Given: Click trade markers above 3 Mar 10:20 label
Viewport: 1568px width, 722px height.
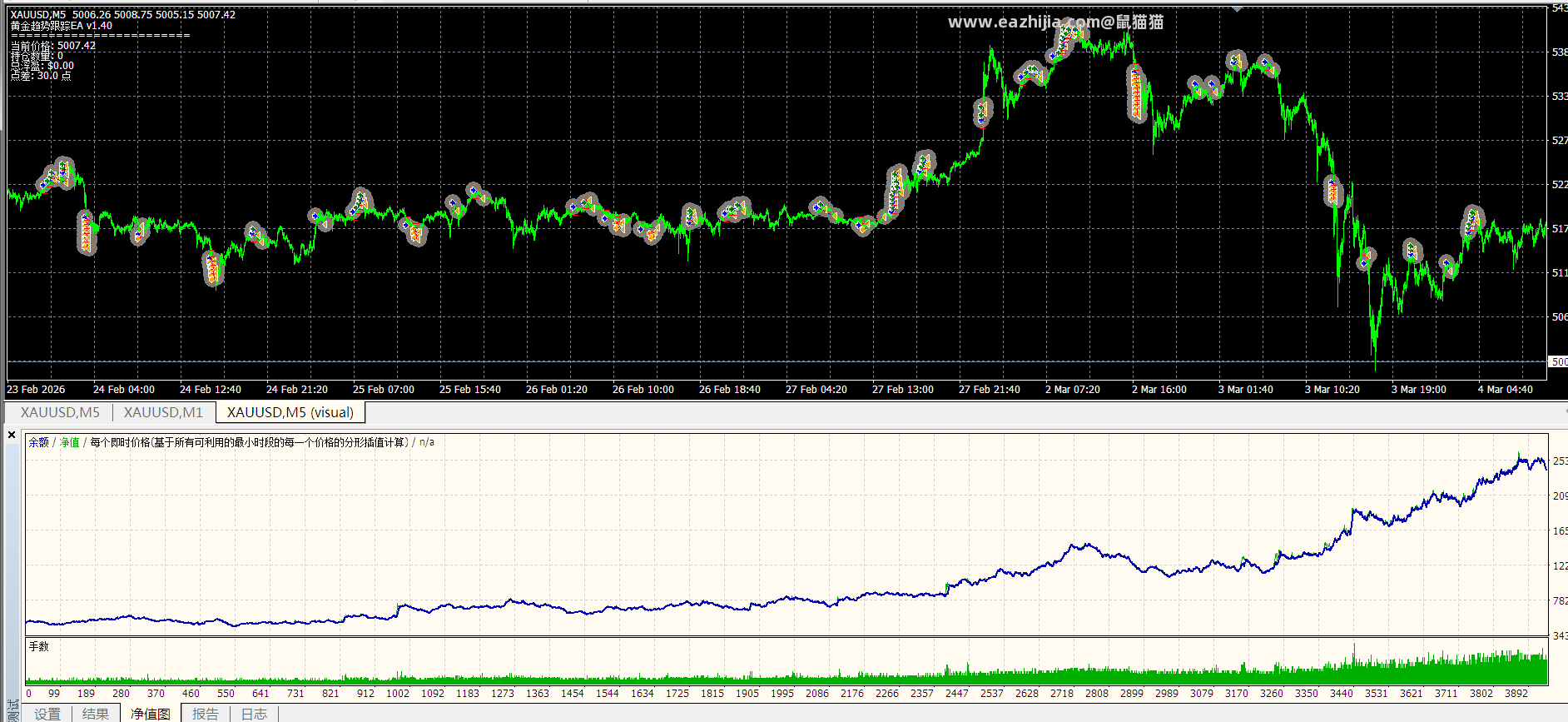Looking at the screenshot, I should pos(1332,192).
